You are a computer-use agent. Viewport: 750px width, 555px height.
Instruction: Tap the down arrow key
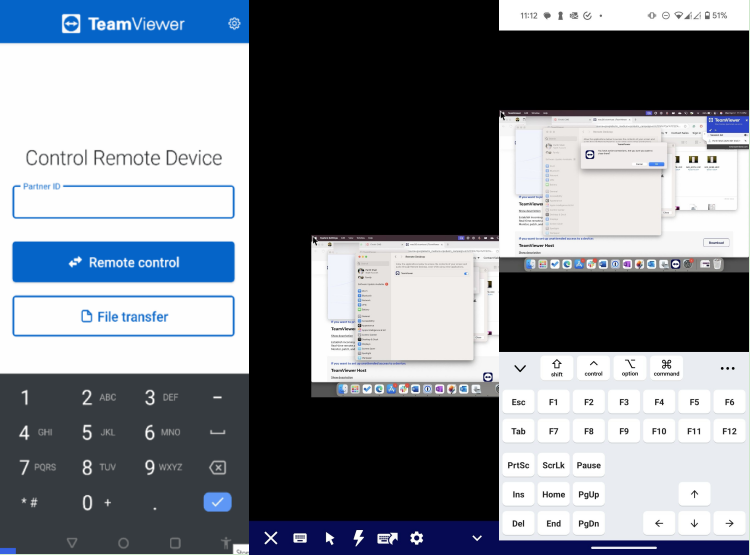(695, 523)
